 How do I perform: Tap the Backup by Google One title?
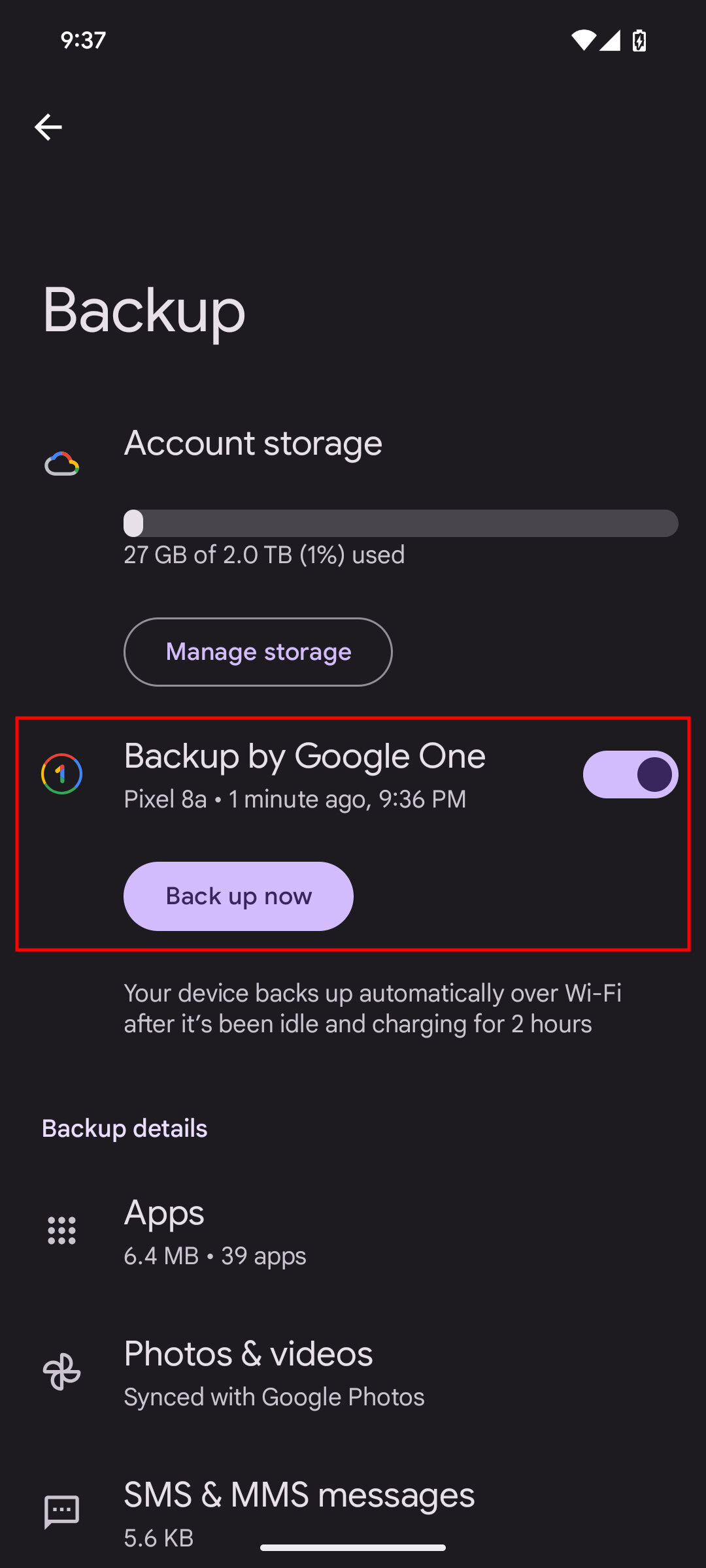pyautogui.click(x=305, y=757)
